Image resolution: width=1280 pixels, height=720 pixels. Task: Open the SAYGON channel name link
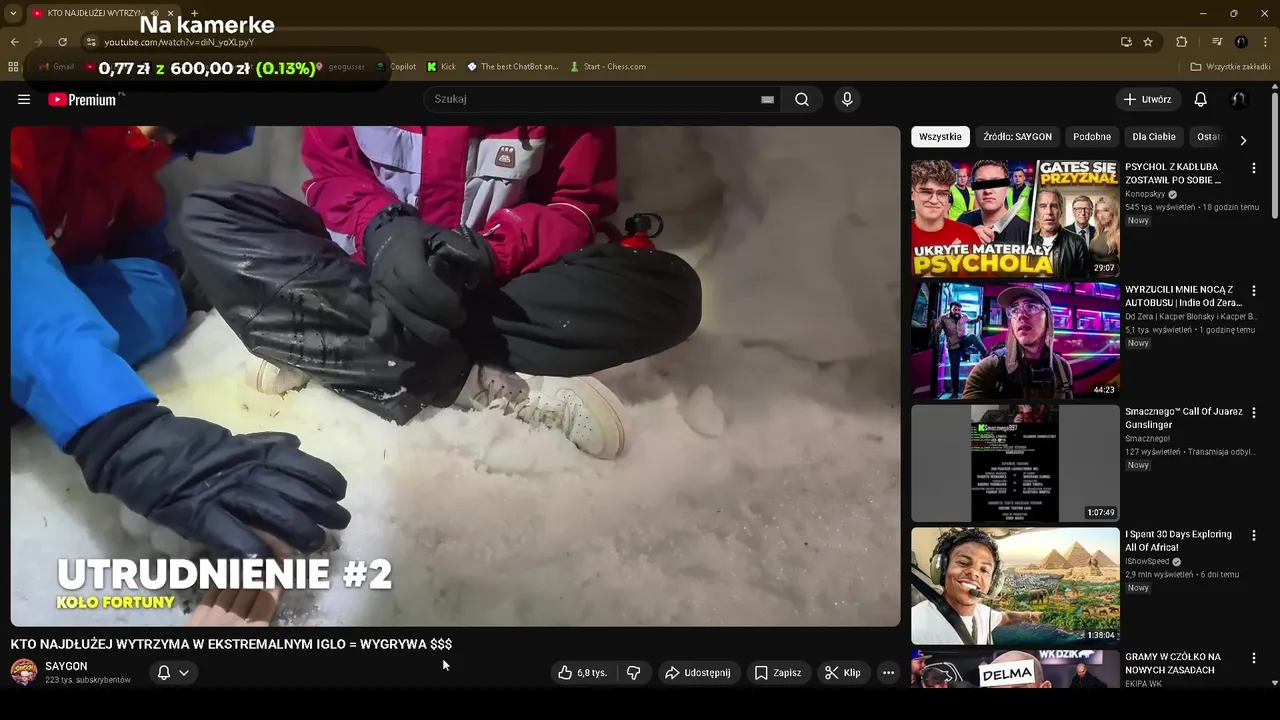[66, 666]
